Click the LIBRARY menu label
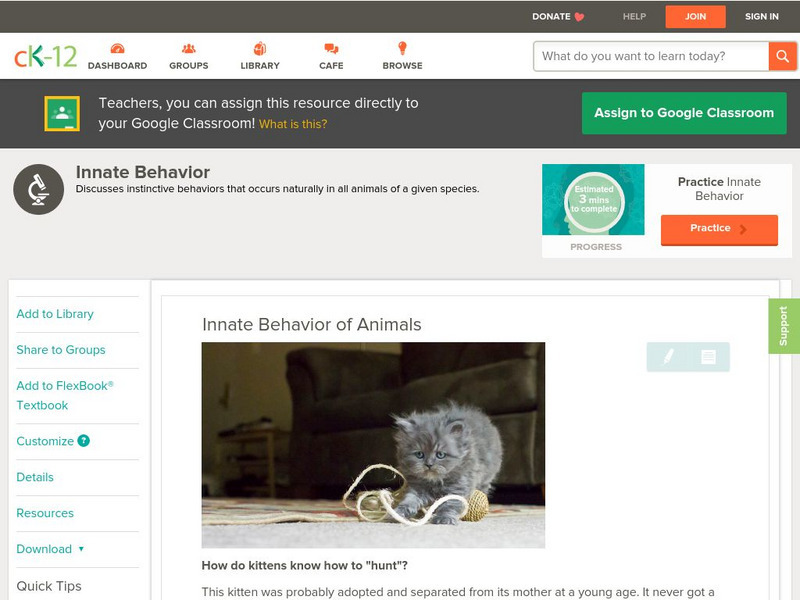Image resolution: width=800 pixels, height=600 pixels. [260, 66]
